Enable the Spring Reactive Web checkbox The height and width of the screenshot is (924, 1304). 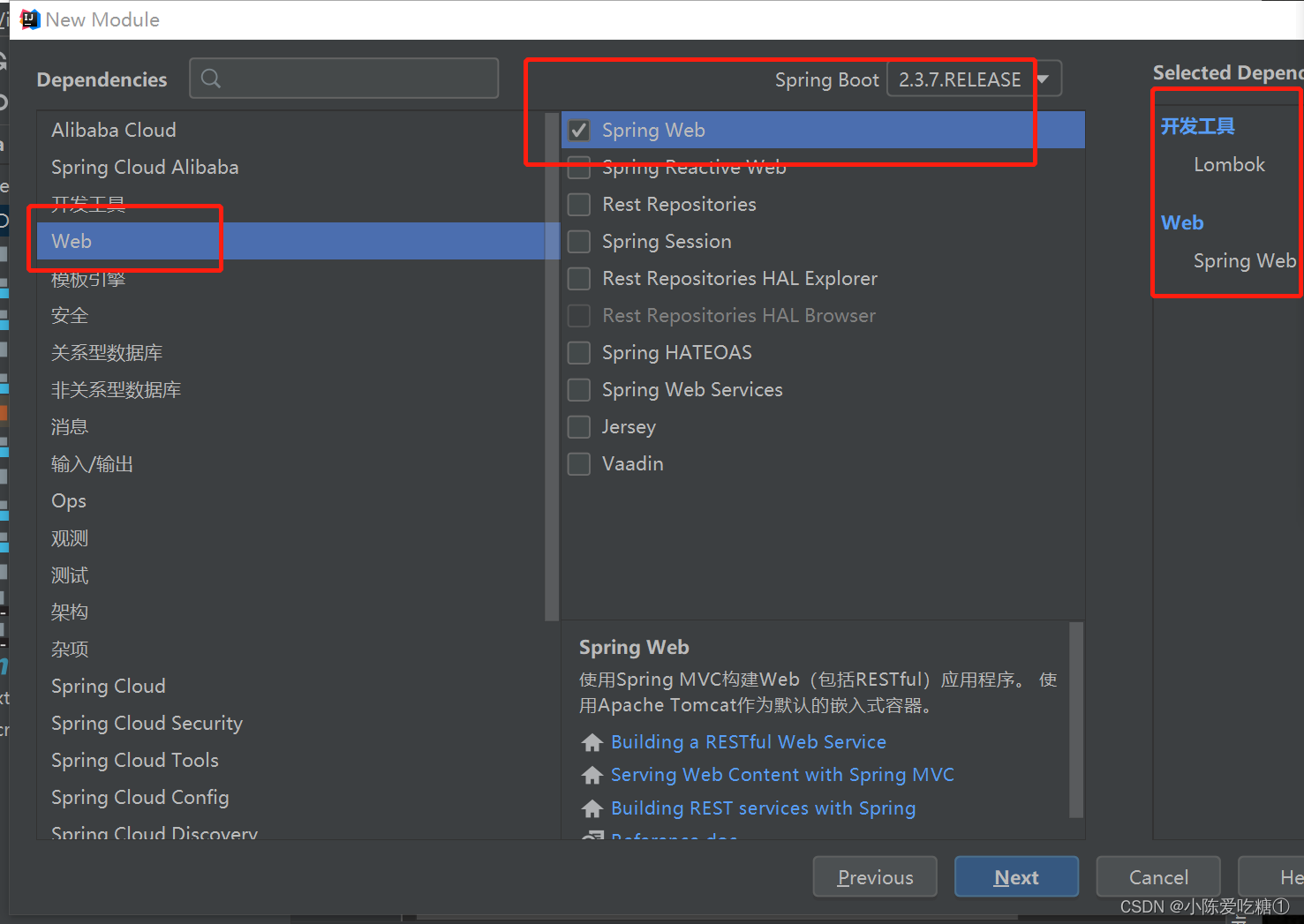coord(579,168)
